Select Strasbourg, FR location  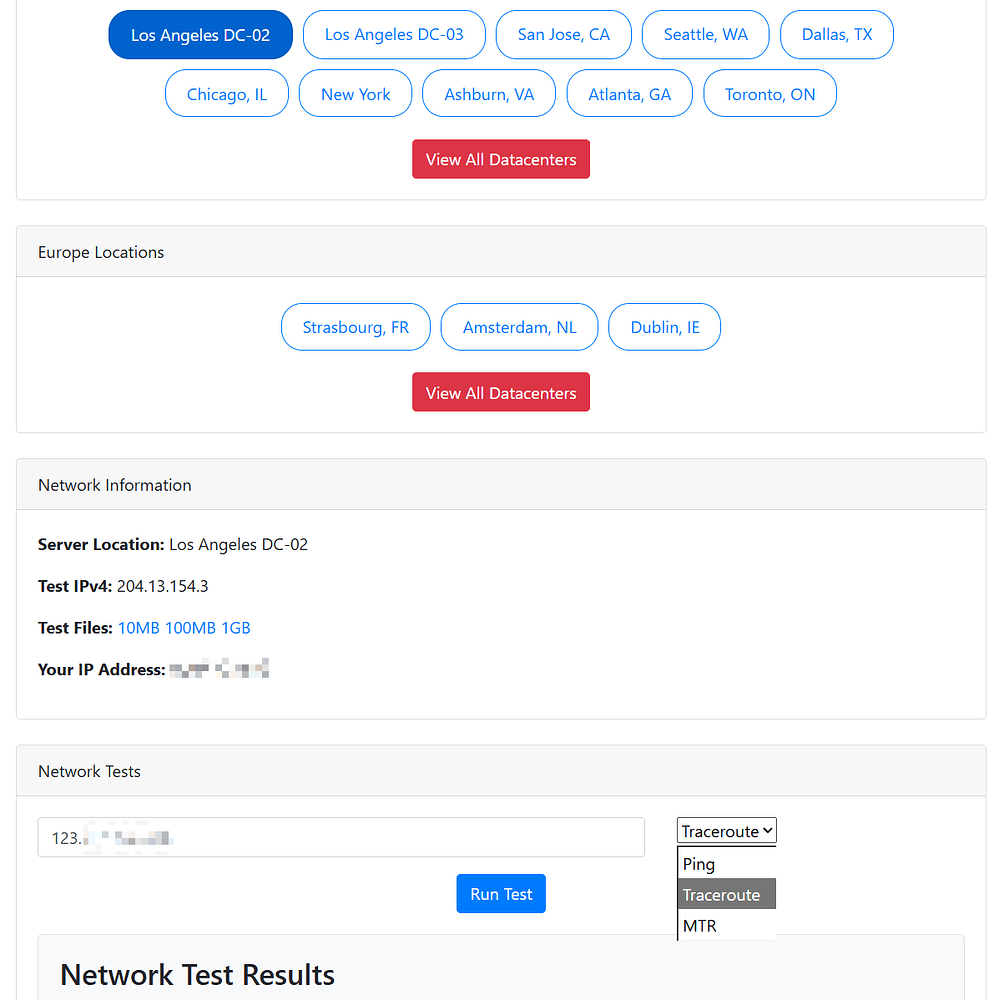(x=355, y=327)
